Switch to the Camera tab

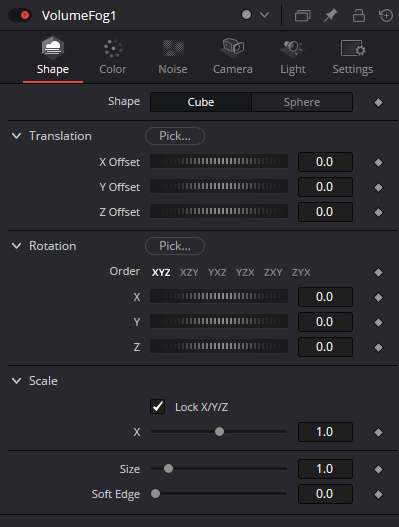(x=233, y=57)
